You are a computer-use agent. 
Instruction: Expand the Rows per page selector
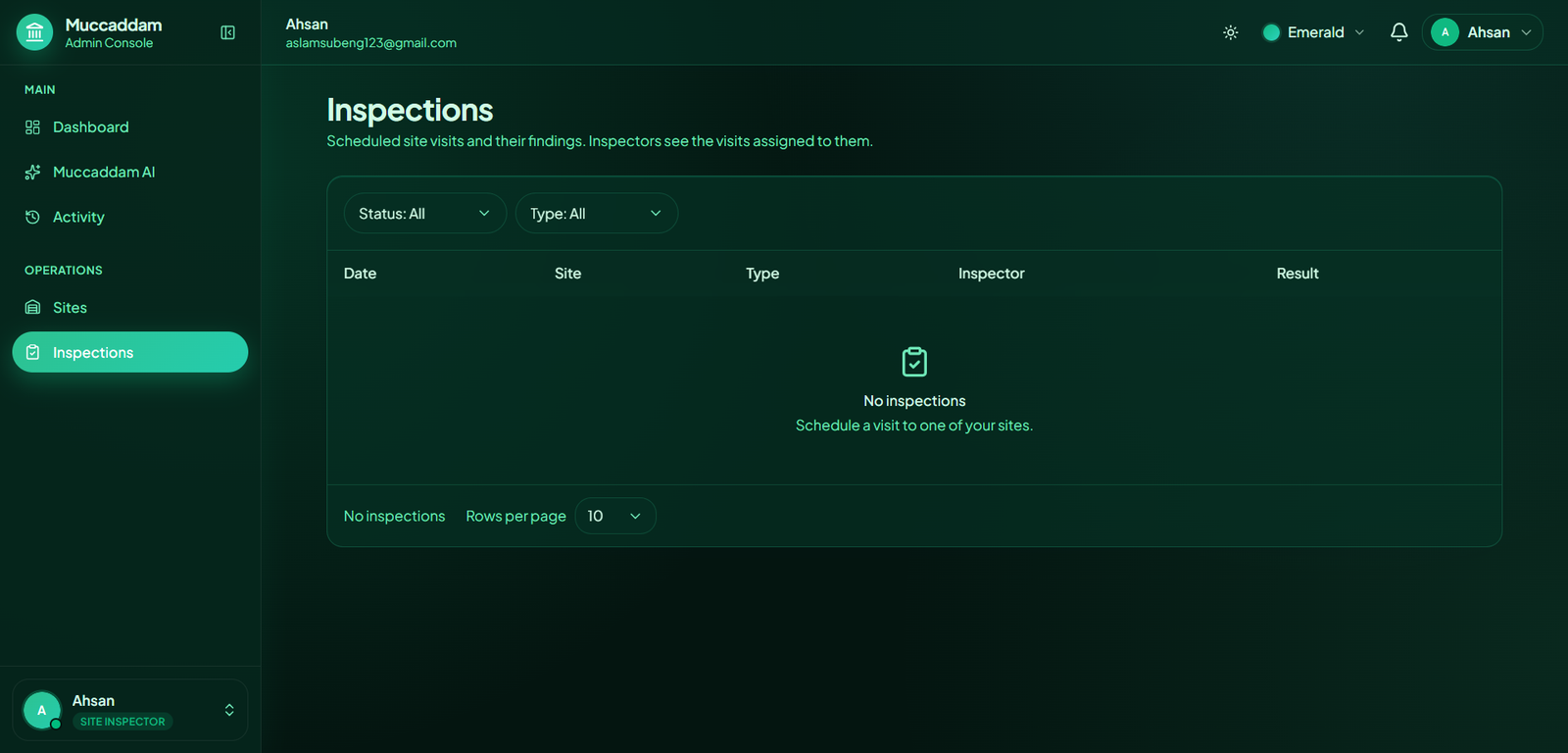point(615,516)
